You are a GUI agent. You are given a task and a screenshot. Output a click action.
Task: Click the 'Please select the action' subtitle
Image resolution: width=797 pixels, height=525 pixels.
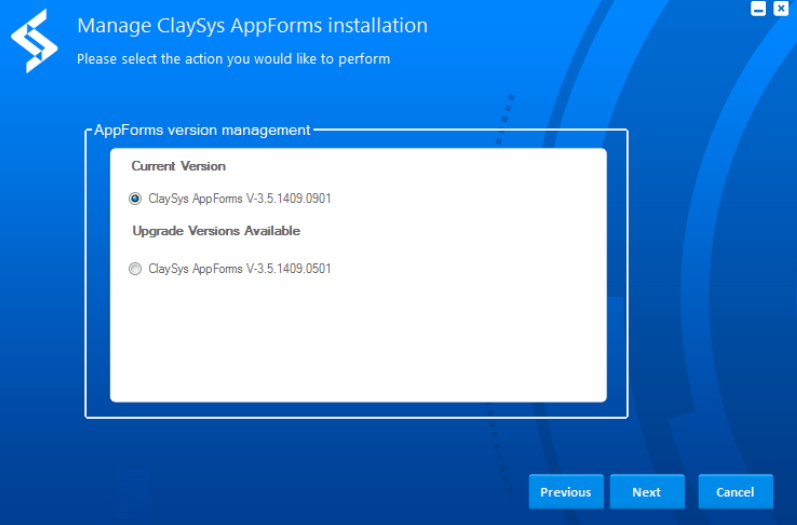233,59
